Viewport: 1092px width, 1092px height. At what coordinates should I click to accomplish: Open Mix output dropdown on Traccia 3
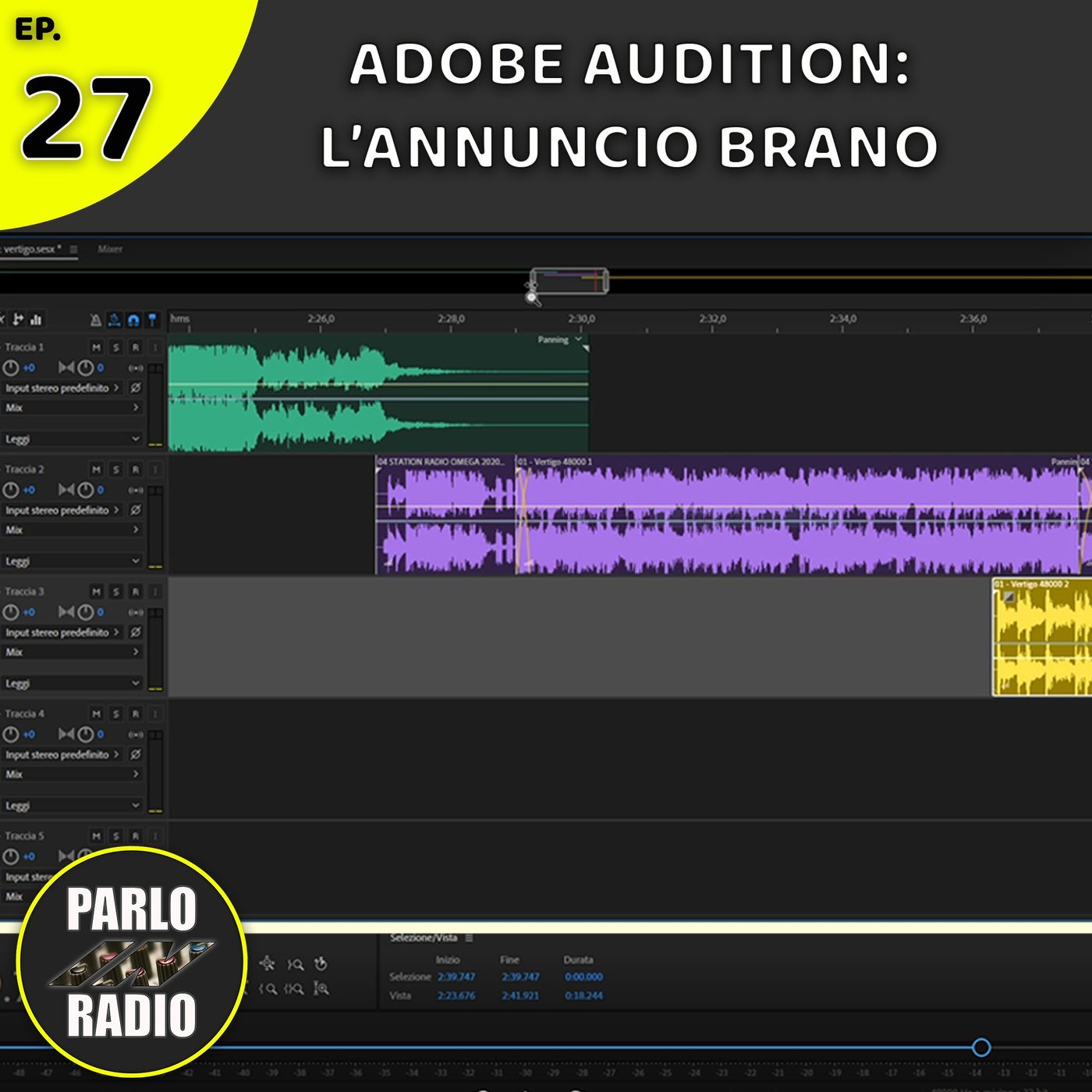point(72,652)
